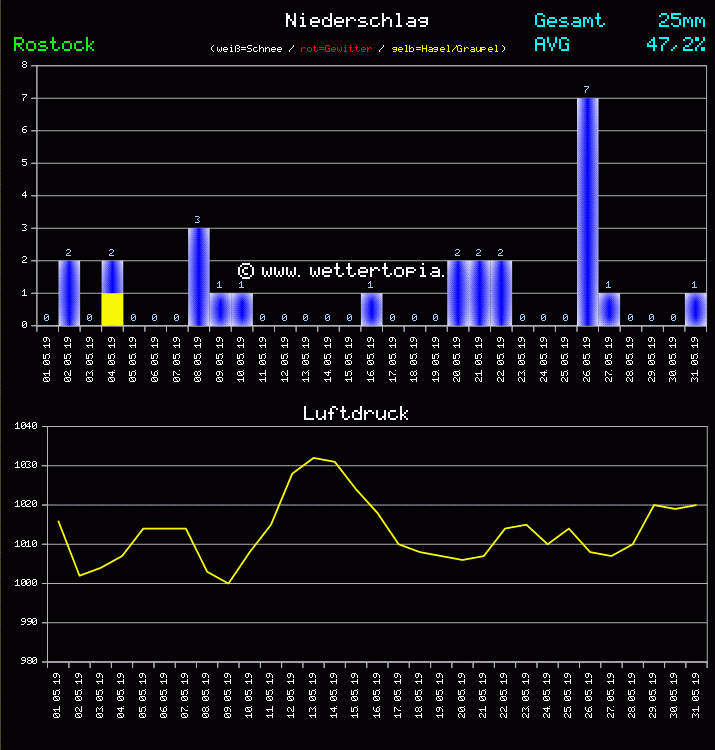Click the yellow hail segment on 04.05.19
The width and height of the screenshot is (715, 750).
(x=112, y=309)
